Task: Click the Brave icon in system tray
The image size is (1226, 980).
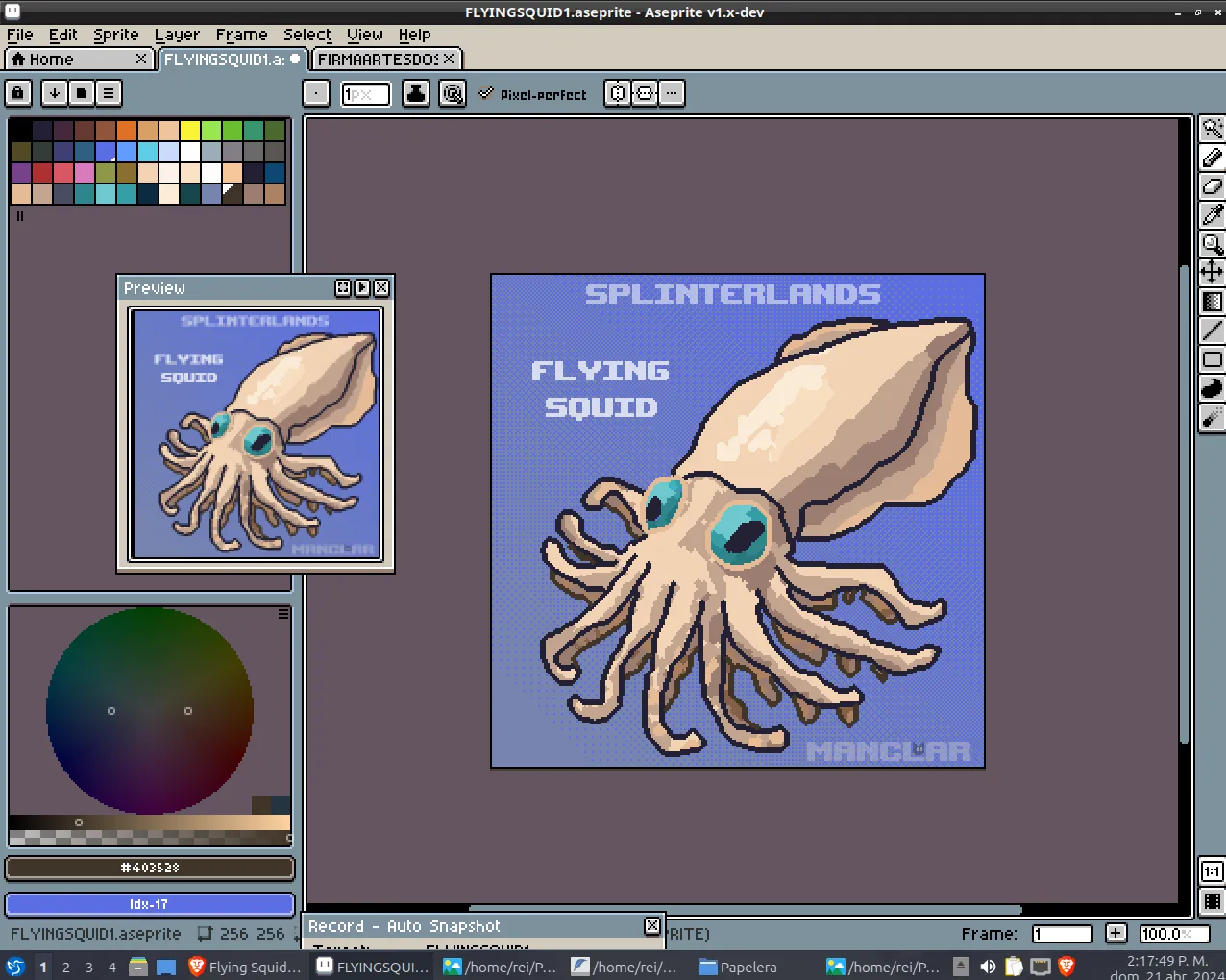Action: [1067, 967]
